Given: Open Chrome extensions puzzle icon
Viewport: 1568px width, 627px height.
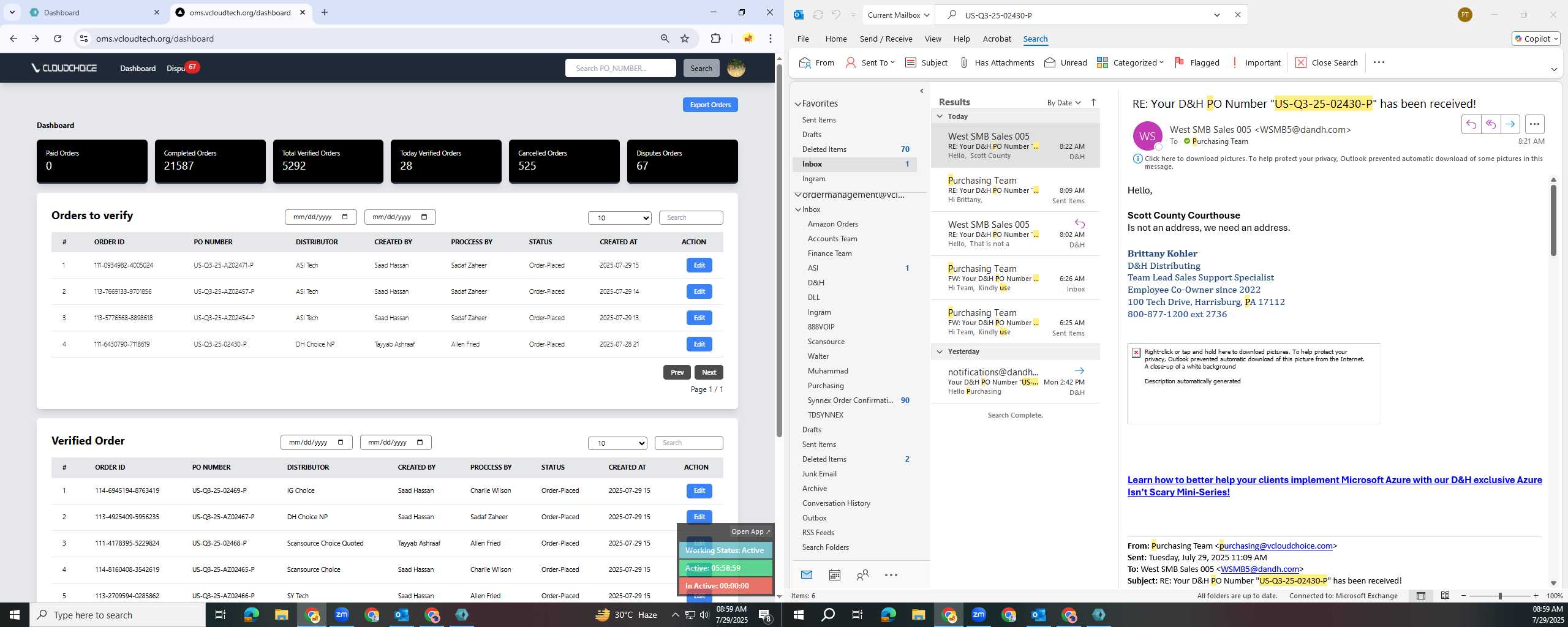Looking at the screenshot, I should point(715,39).
